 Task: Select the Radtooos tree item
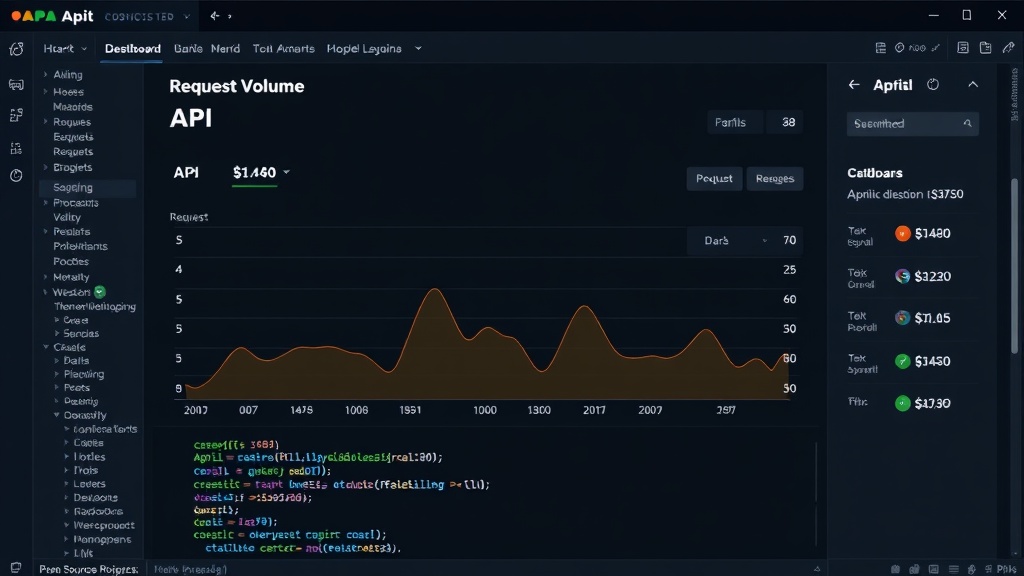98,511
